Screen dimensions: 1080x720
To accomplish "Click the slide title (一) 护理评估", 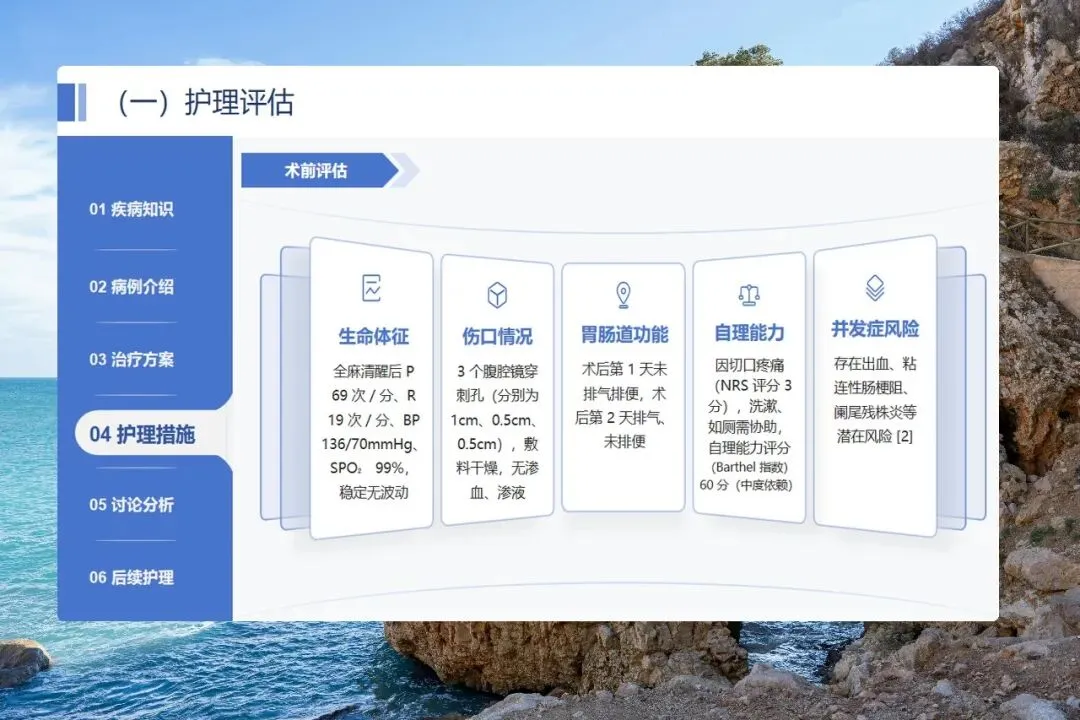I will tap(205, 103).
